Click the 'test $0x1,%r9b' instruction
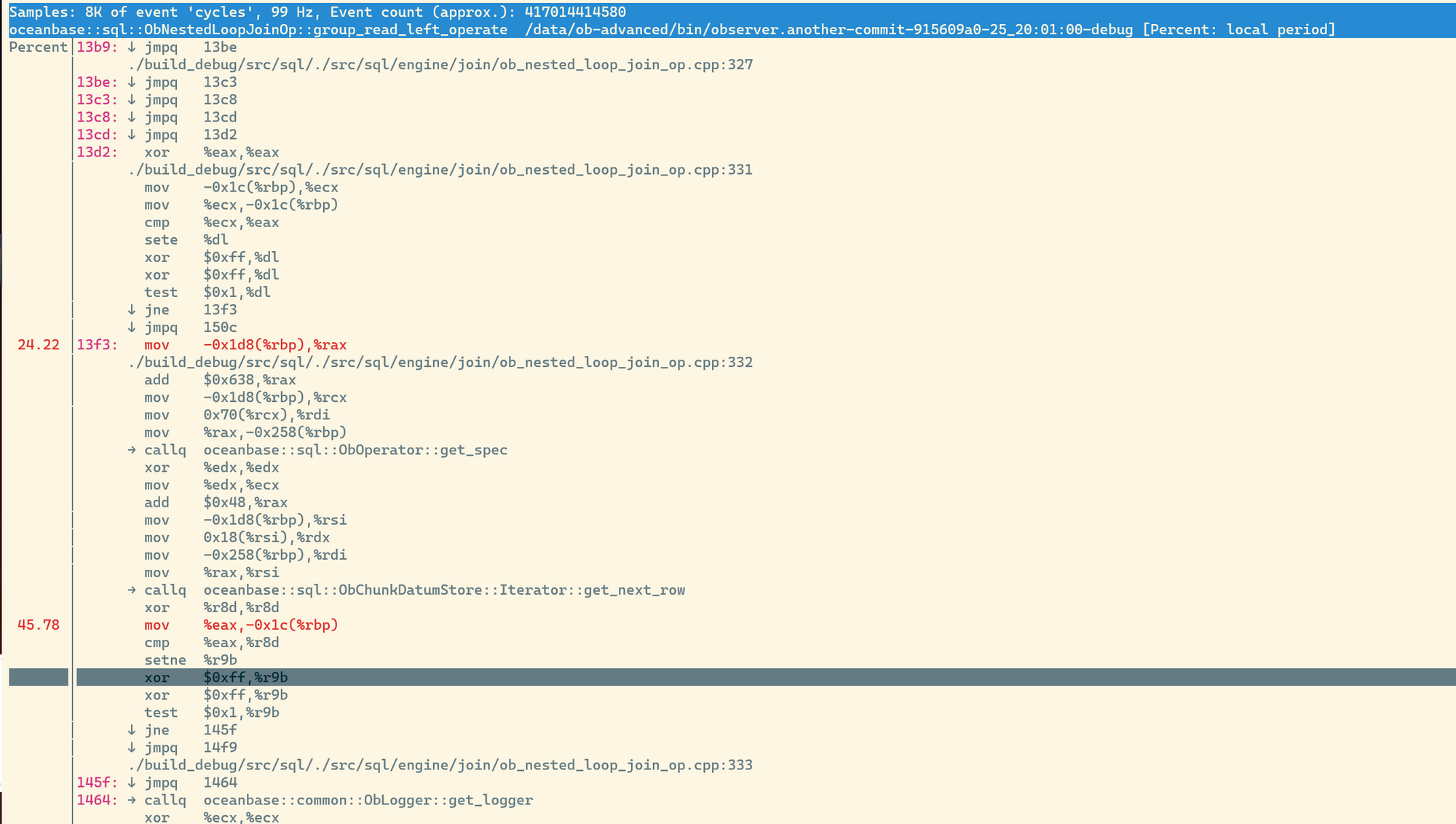 [211, 712]
